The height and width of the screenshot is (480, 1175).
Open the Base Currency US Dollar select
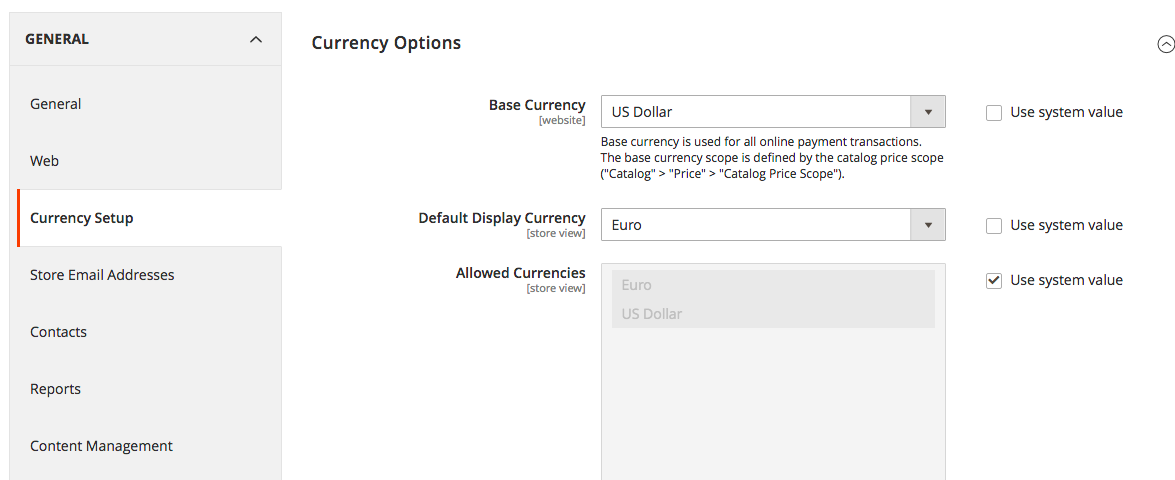point(756,112)
